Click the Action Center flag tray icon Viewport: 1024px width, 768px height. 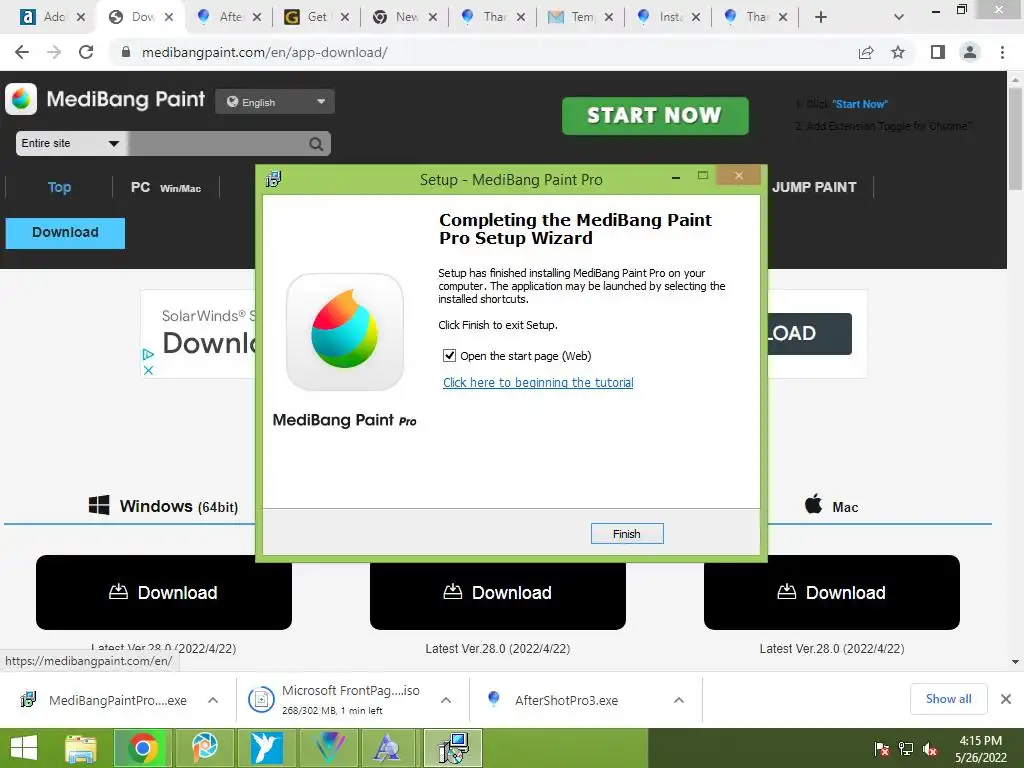click(882, 749)
